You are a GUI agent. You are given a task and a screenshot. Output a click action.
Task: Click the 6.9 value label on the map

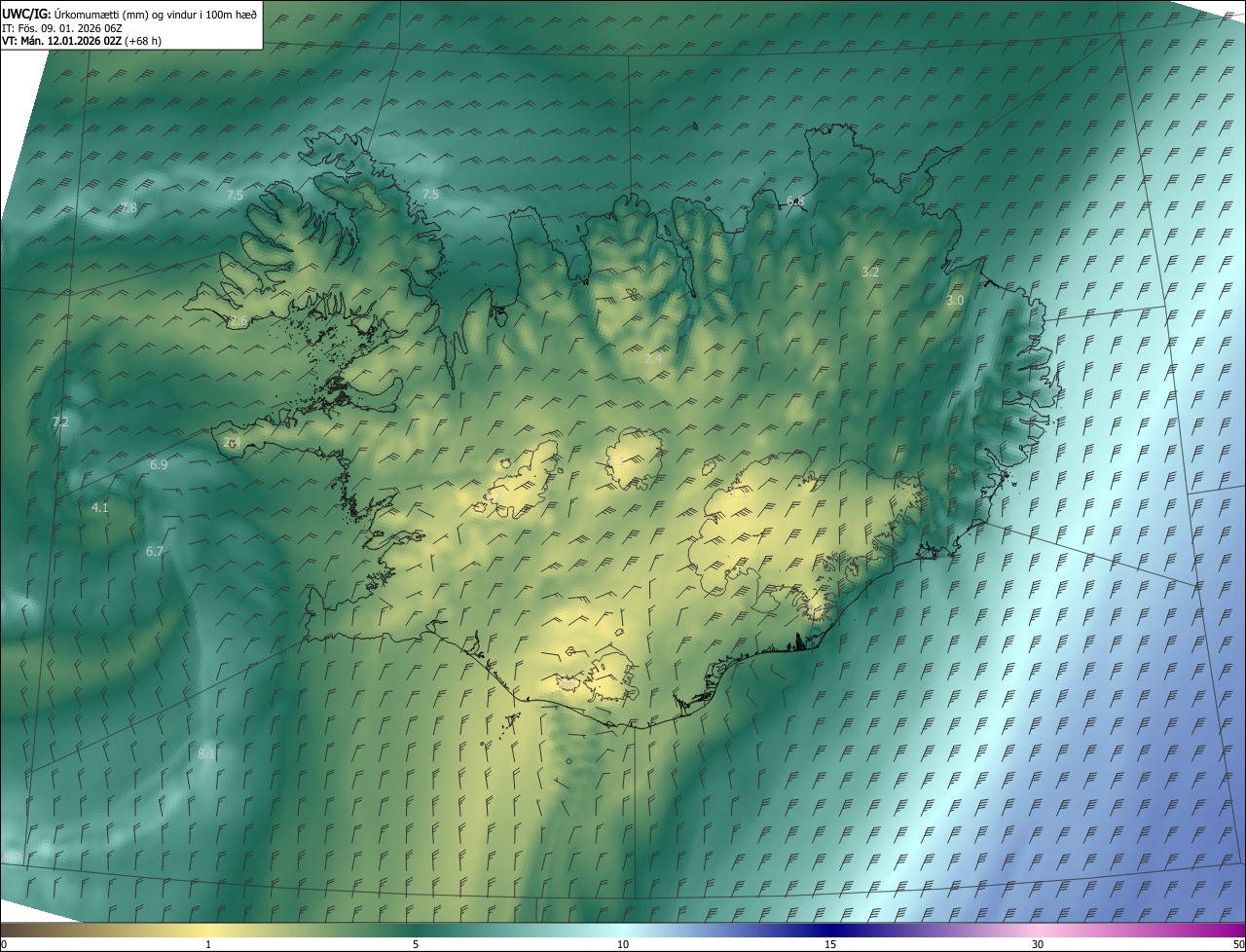pos(159,465)
